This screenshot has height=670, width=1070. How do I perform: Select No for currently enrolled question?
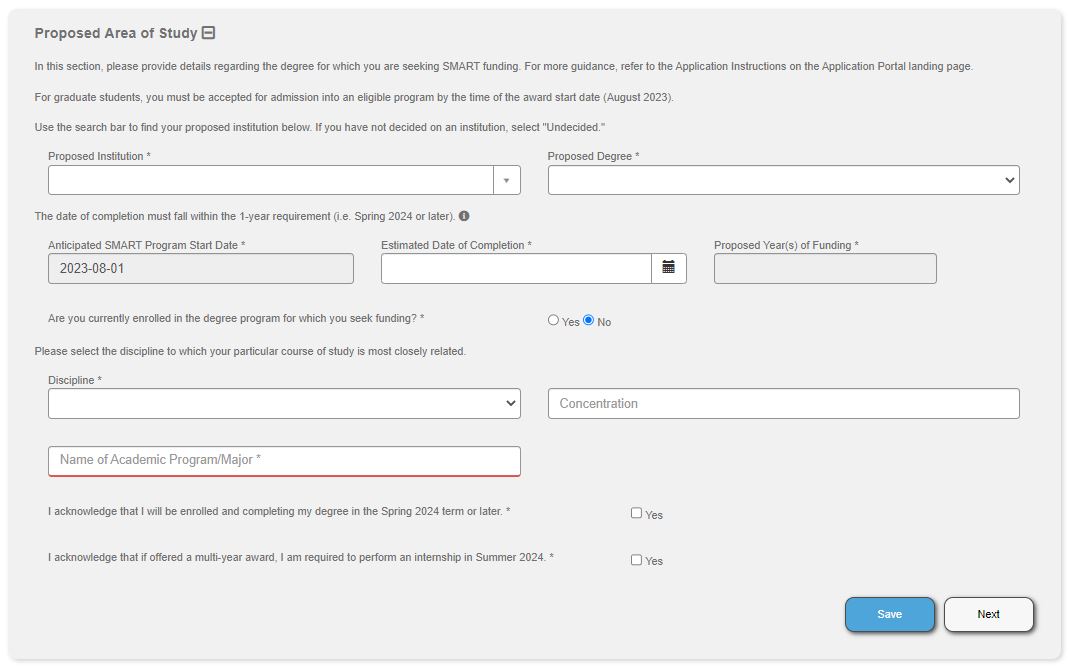click(x=589, y=321)
